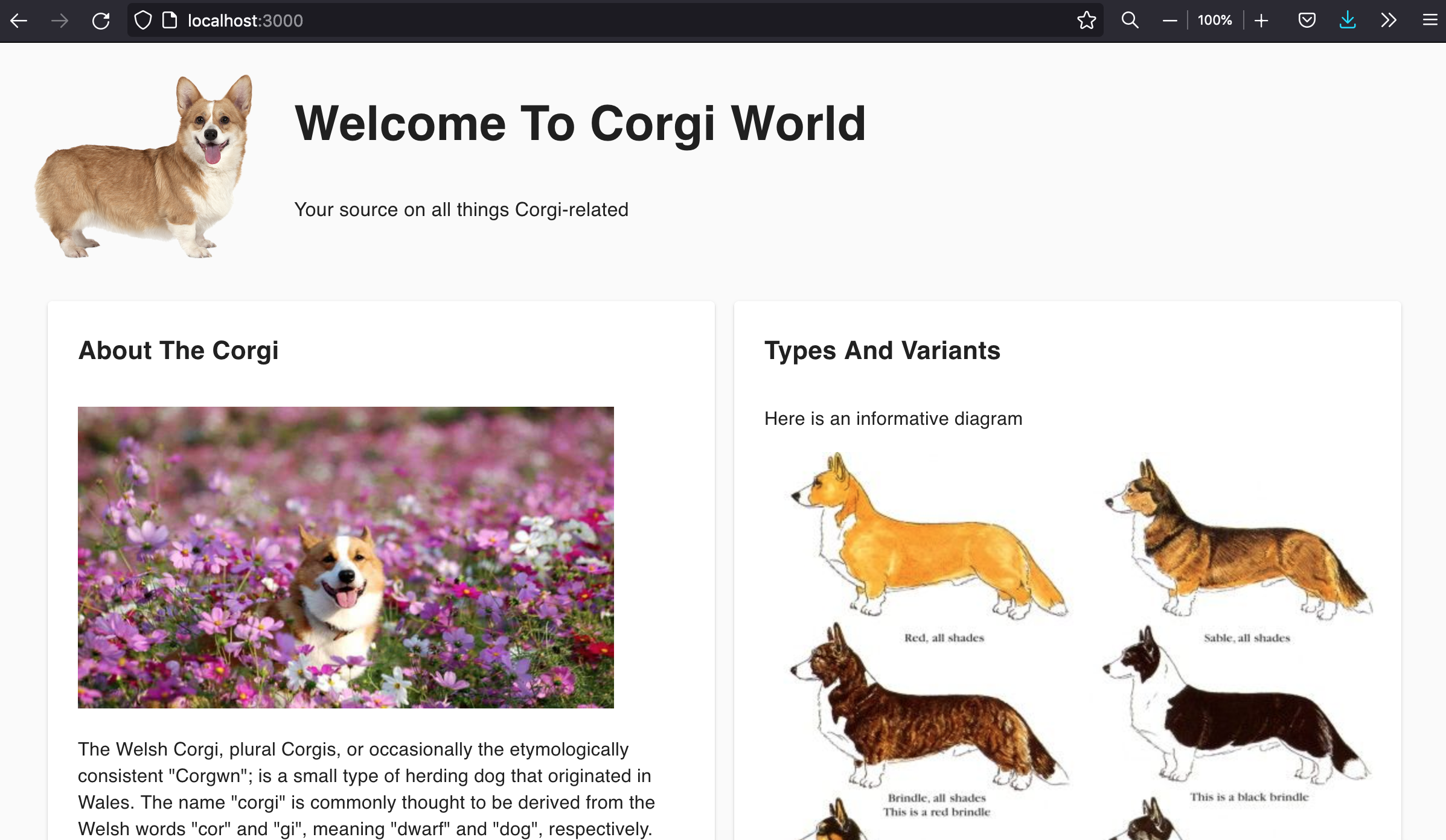This screenshot has width=1446, height=840.
Task: Click the 'Your source on all things Corgi-related' tagline
Action: click(461, 209)
